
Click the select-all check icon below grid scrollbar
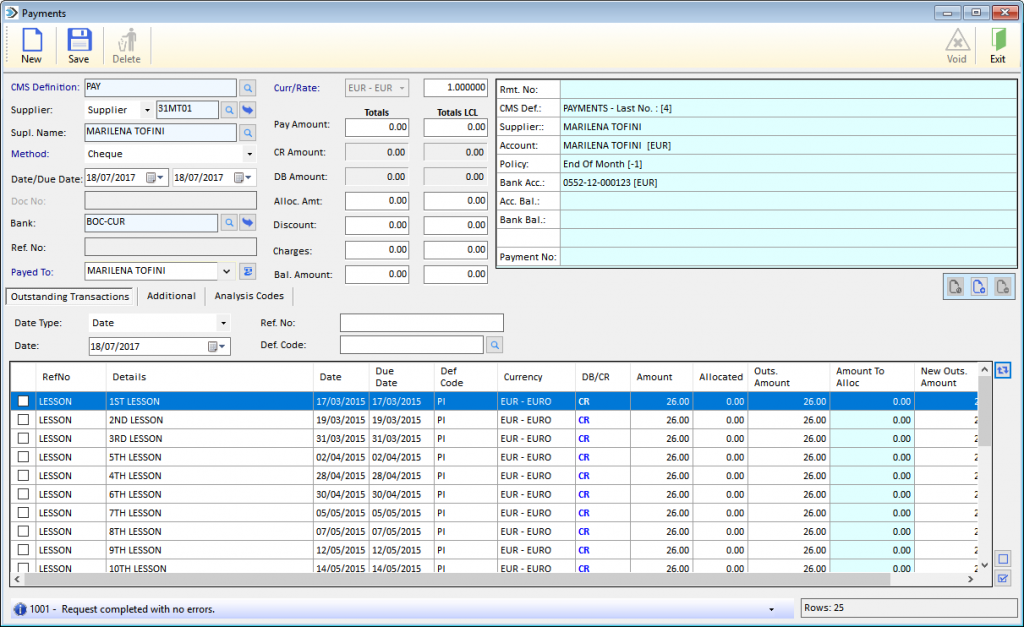[1002, 578]
